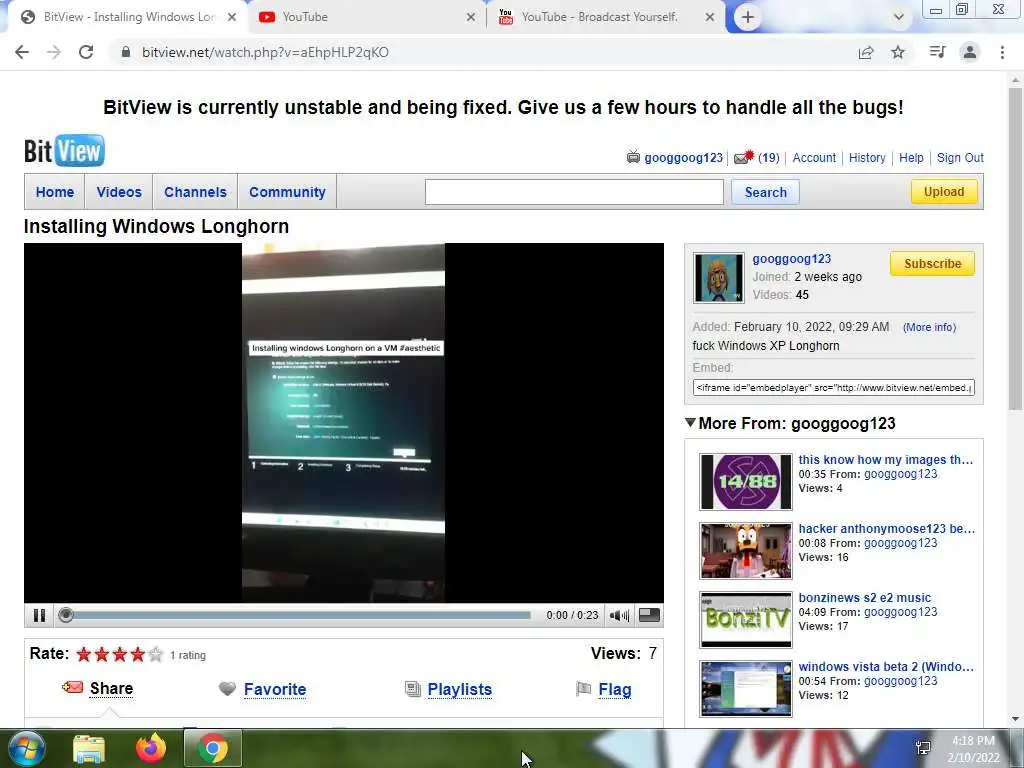Click the browser address bar URL
Image resolution: width=1024 pixels, height=768 pixels.
pos(265,52)
